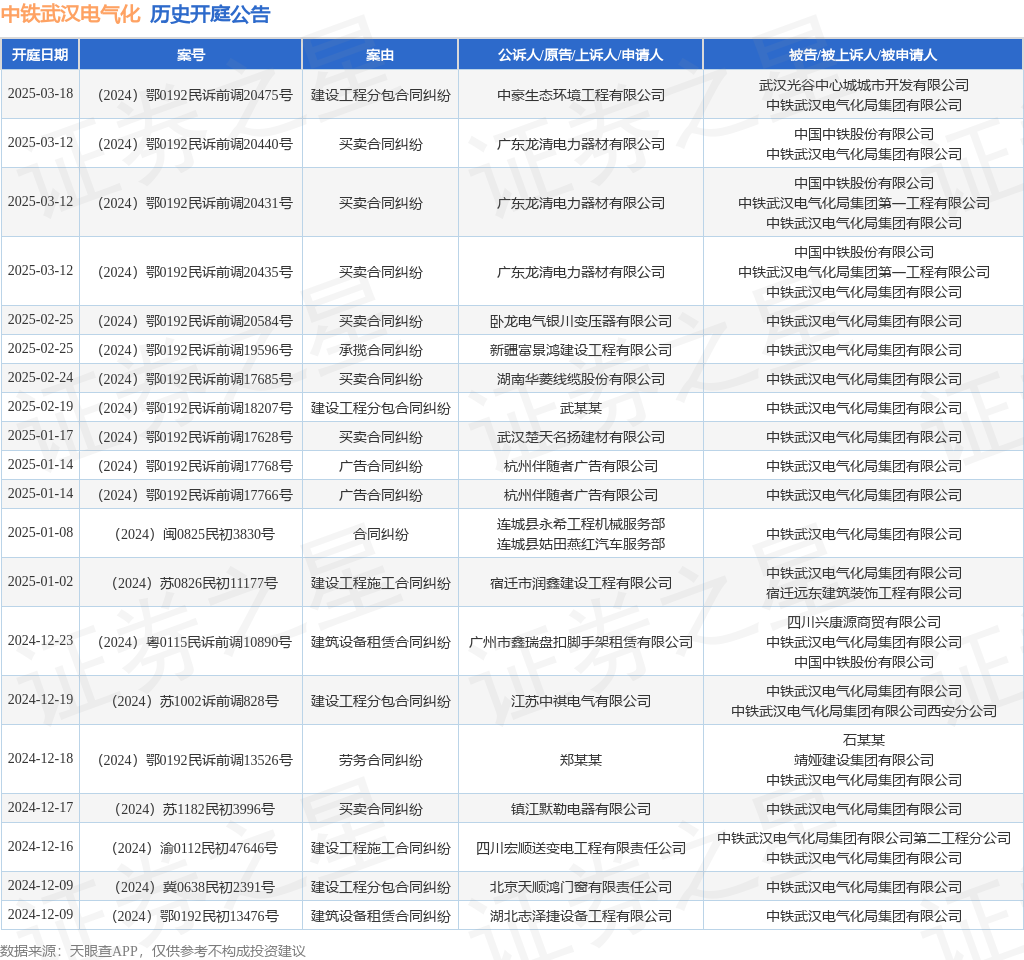This screenshot has width=1024, height=960.
Task: Click plaintiff 武某某
Action: tap(581, 408)
